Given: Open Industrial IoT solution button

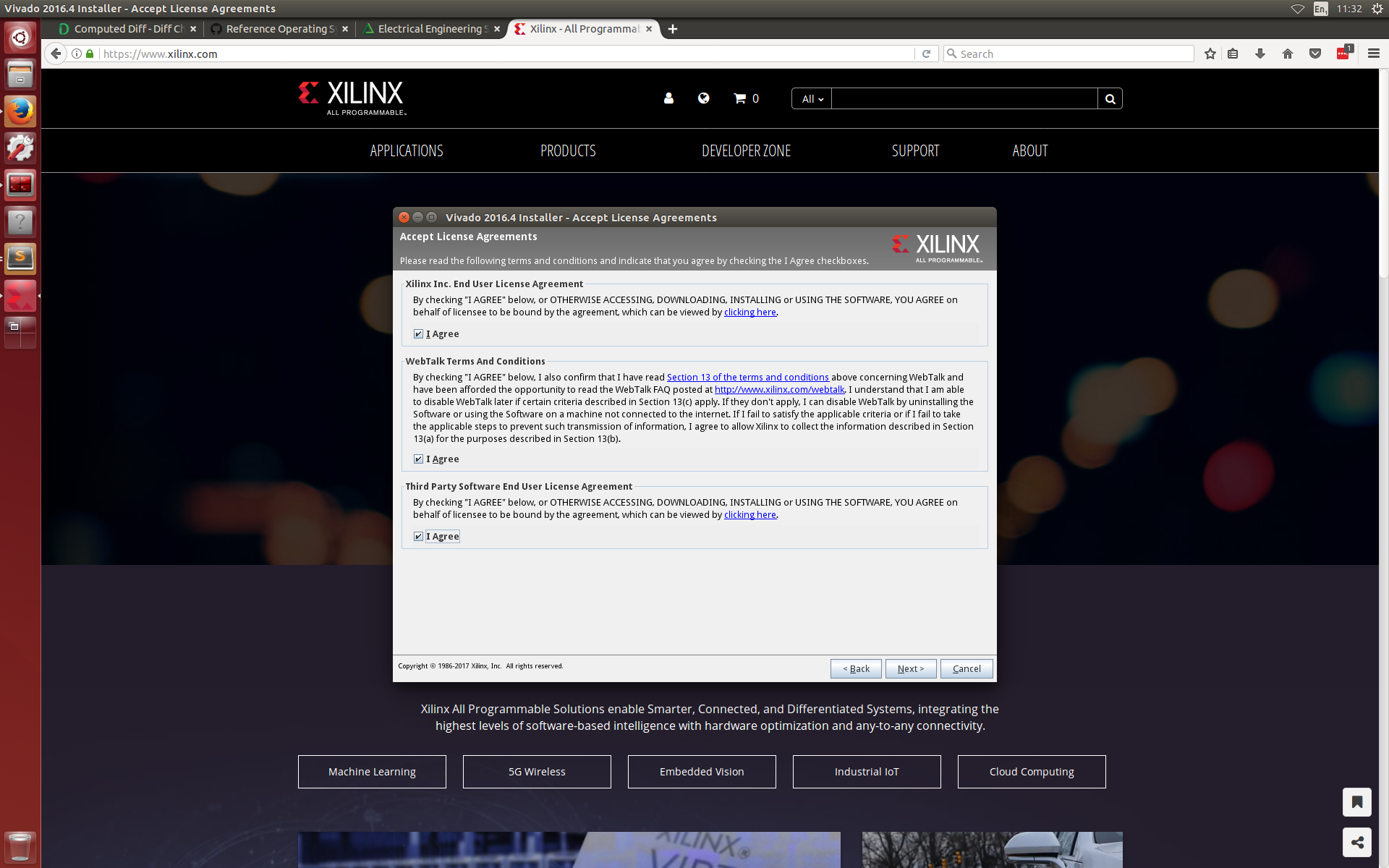Looking at the screenshot, I should point(867,772).
